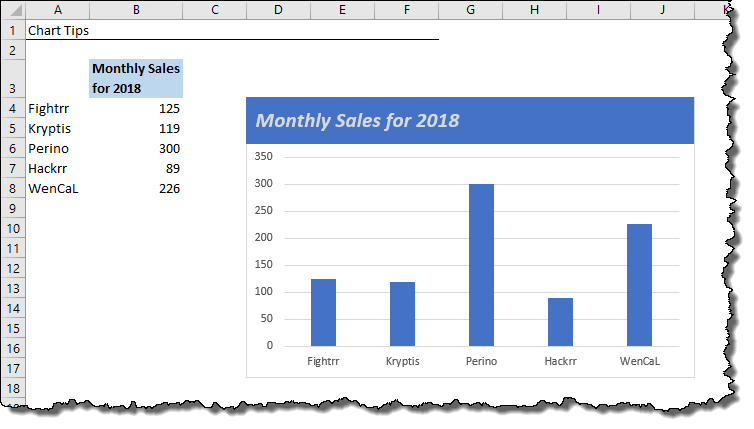This screenshot has height=429, width=754.
Task: Click the cell with value 89
Action: click(x=136, y=168)
